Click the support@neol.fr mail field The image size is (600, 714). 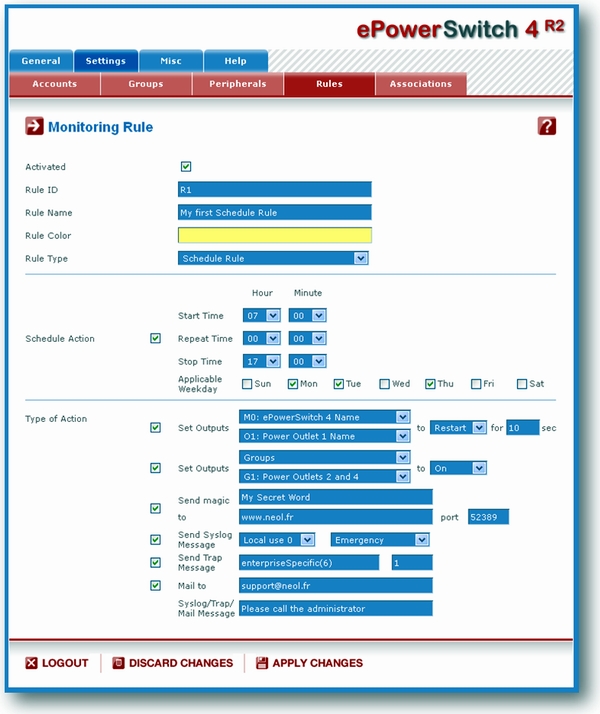pyautogui.click(x=336, y=585)
